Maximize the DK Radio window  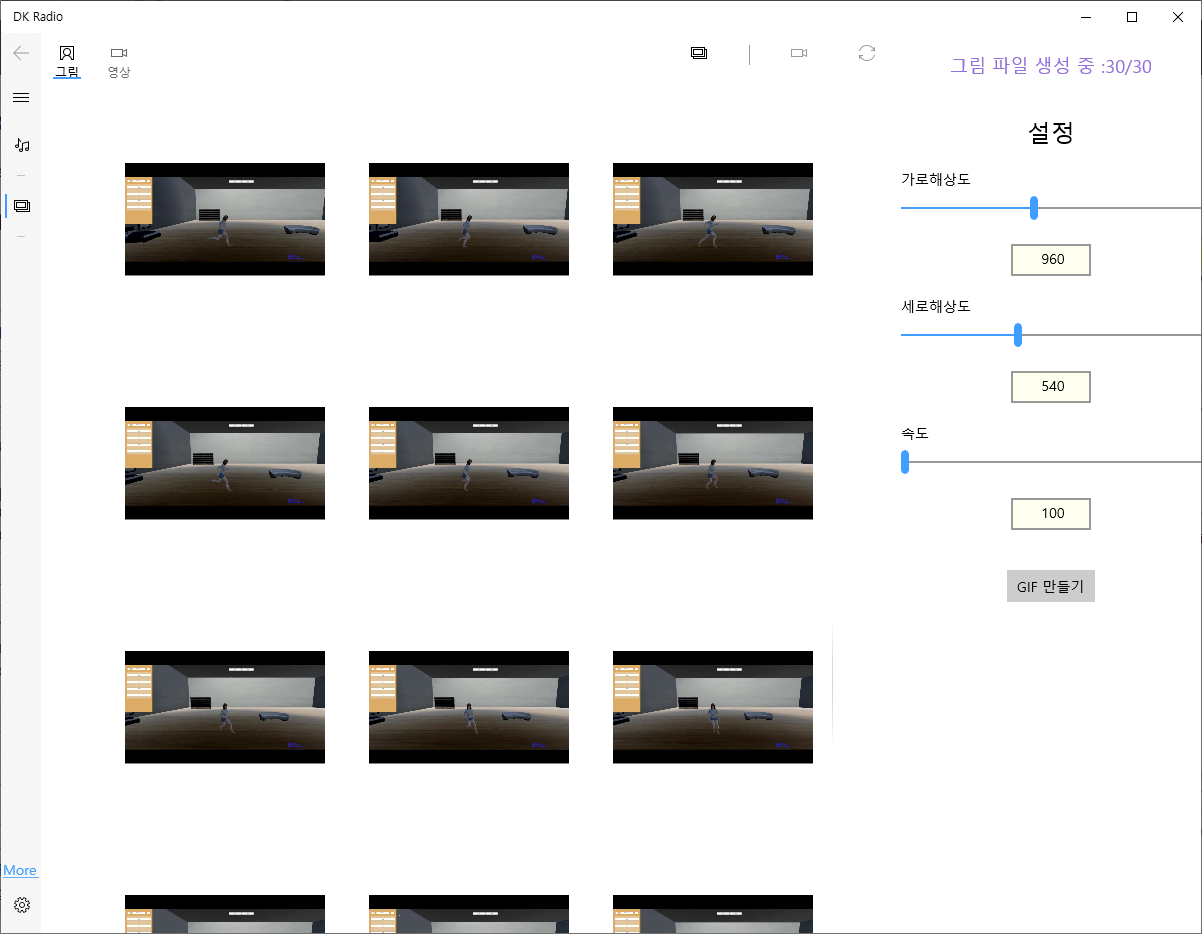(1132, 17)
